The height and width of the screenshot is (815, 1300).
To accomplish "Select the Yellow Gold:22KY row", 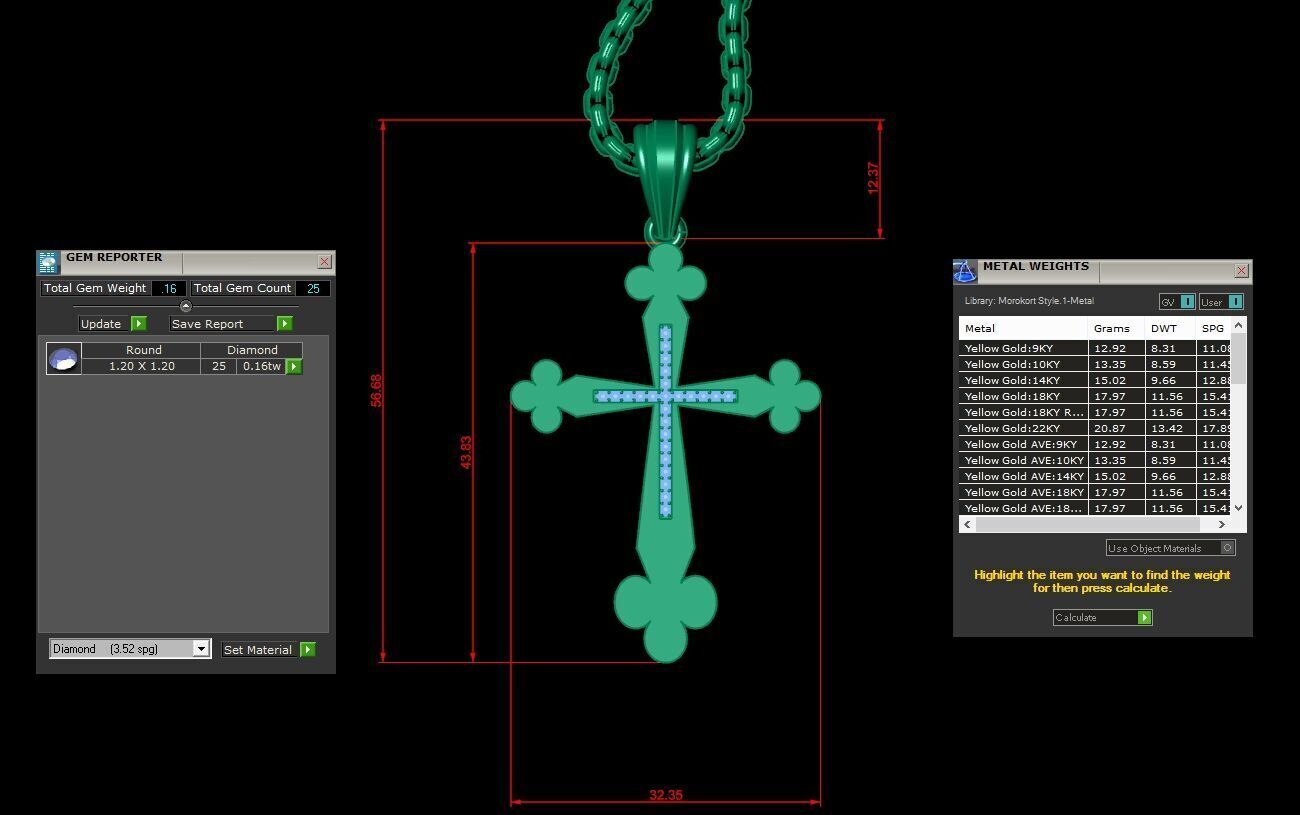I will pos(1095,428).
